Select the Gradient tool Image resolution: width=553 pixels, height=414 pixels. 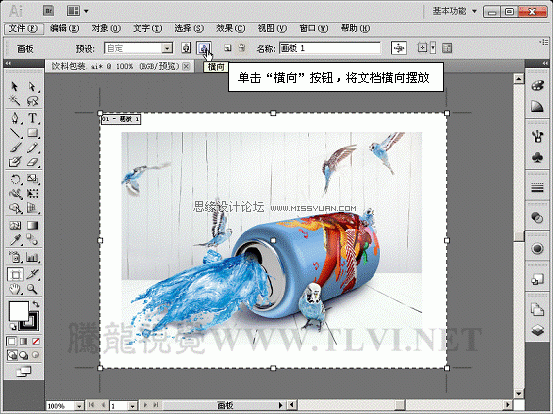[32, 226]
